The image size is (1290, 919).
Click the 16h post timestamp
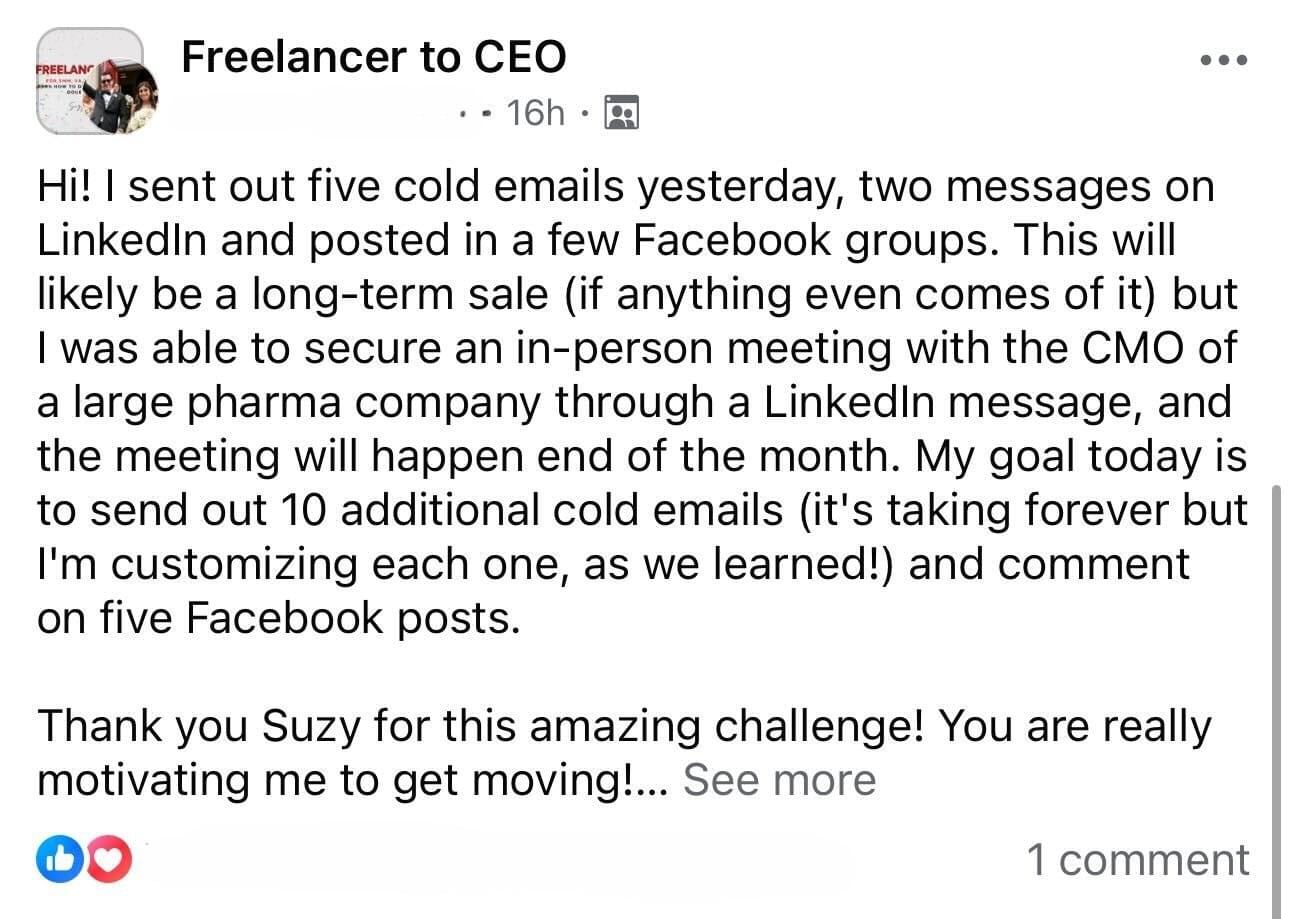point(535,114)
